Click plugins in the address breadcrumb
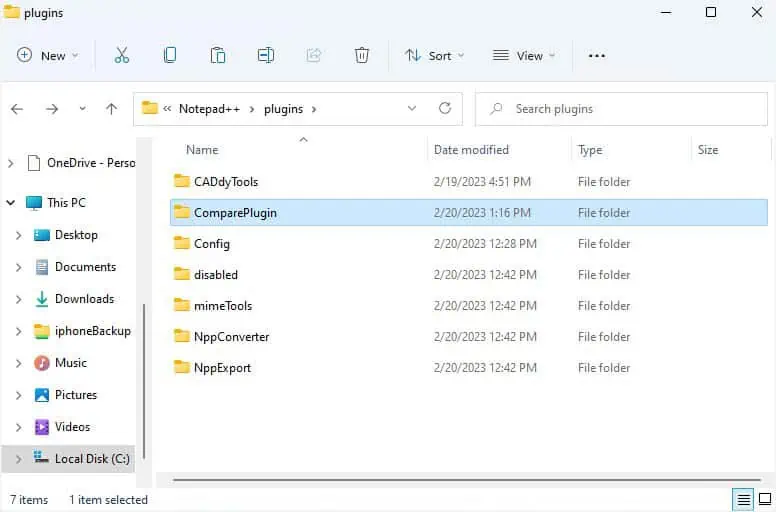 284,109
